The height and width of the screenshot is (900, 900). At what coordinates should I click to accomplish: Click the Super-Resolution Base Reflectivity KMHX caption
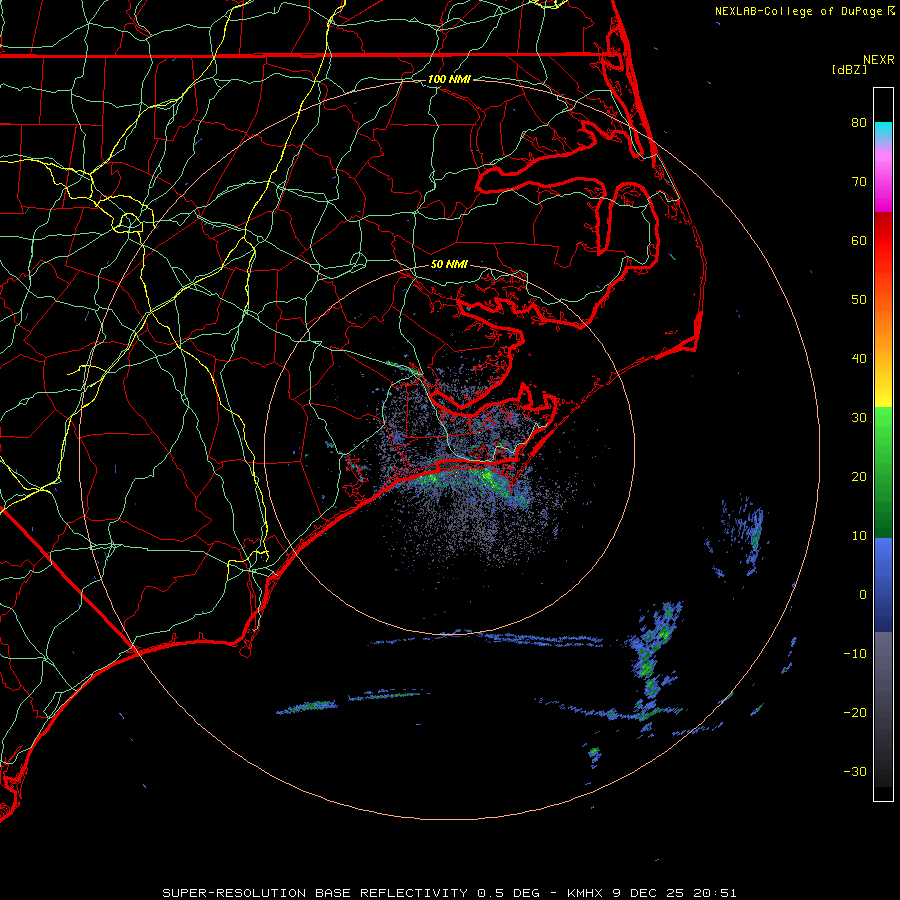pyautogui.click(x=449, y=893)
